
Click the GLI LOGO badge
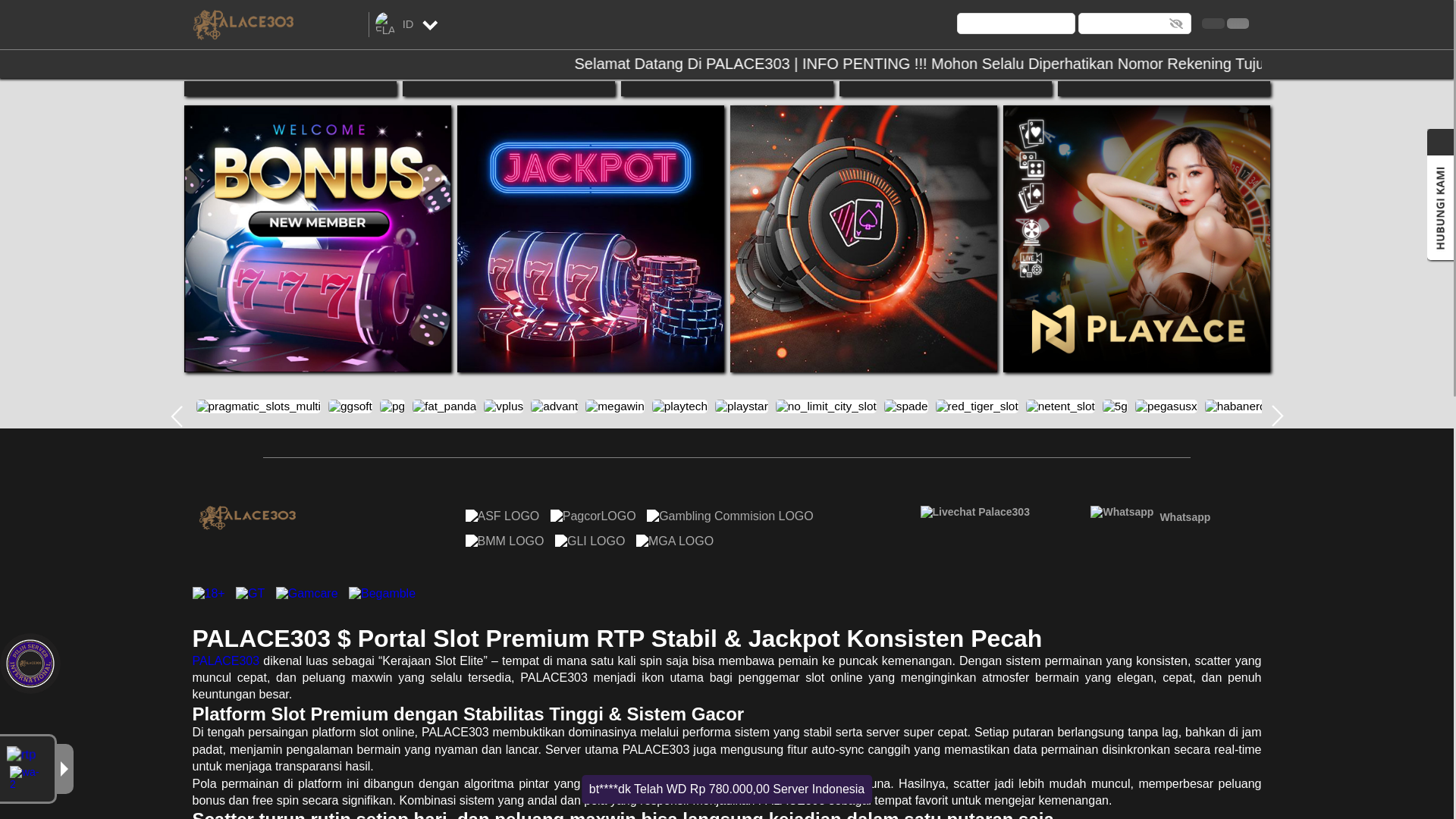(590, 541)
